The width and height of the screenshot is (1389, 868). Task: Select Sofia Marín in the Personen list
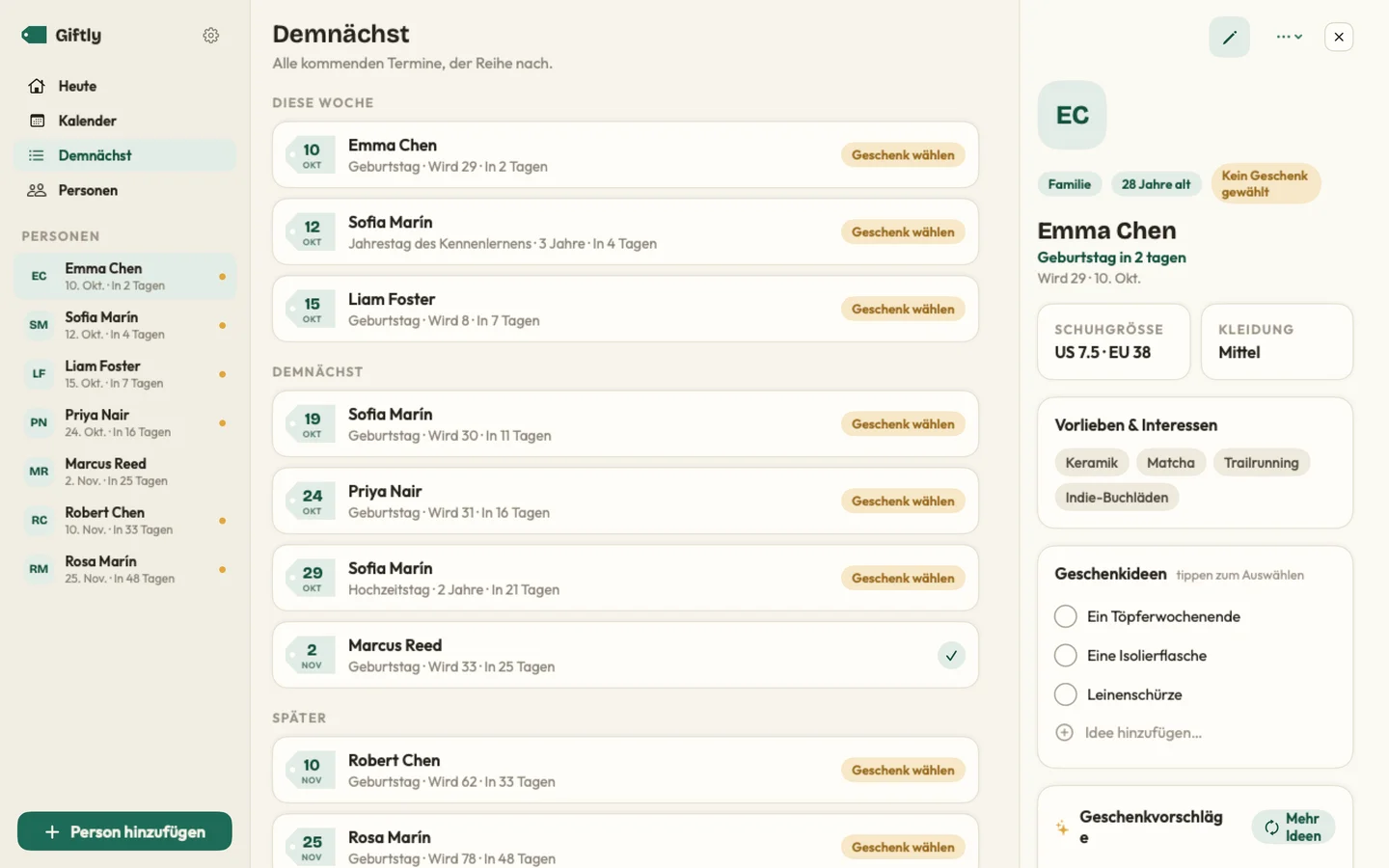pyautogui.click(x=124, y=325)
